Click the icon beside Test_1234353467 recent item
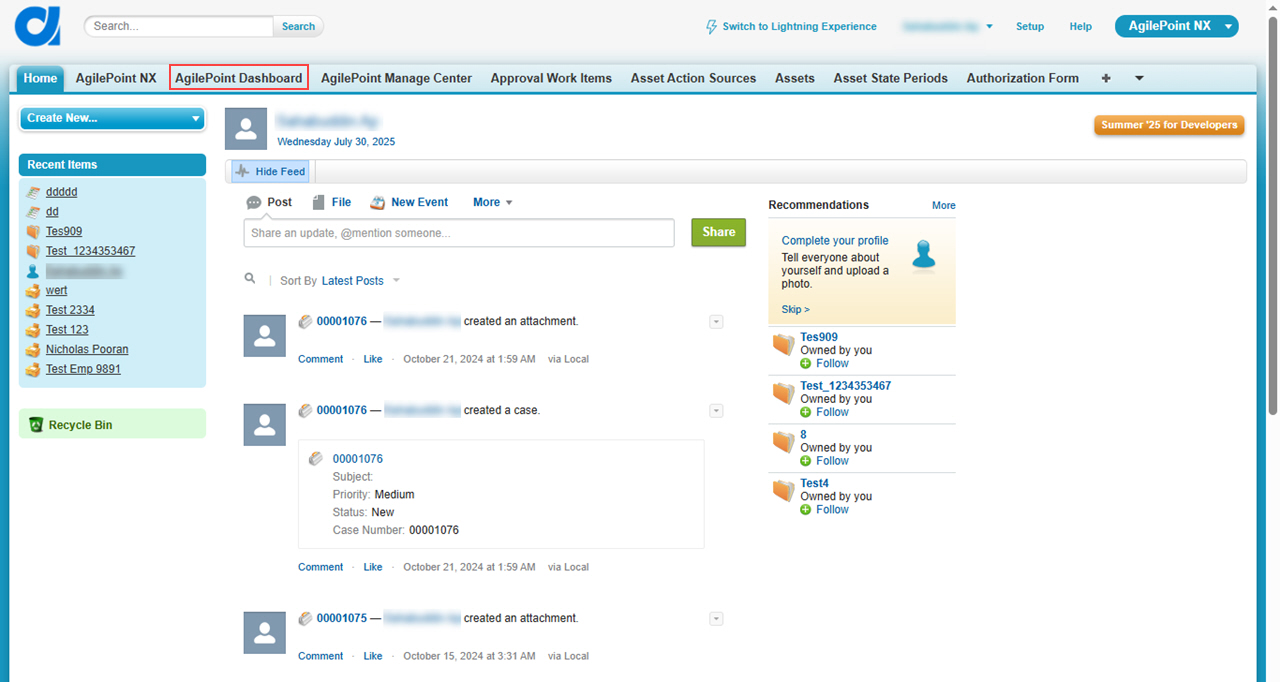1280x682 pixels. coord(33,251)
